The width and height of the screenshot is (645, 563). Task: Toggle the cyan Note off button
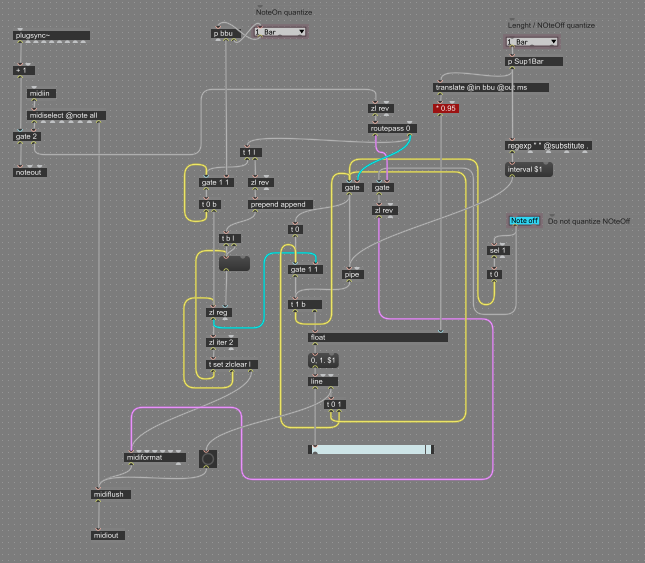click(524, 220)
